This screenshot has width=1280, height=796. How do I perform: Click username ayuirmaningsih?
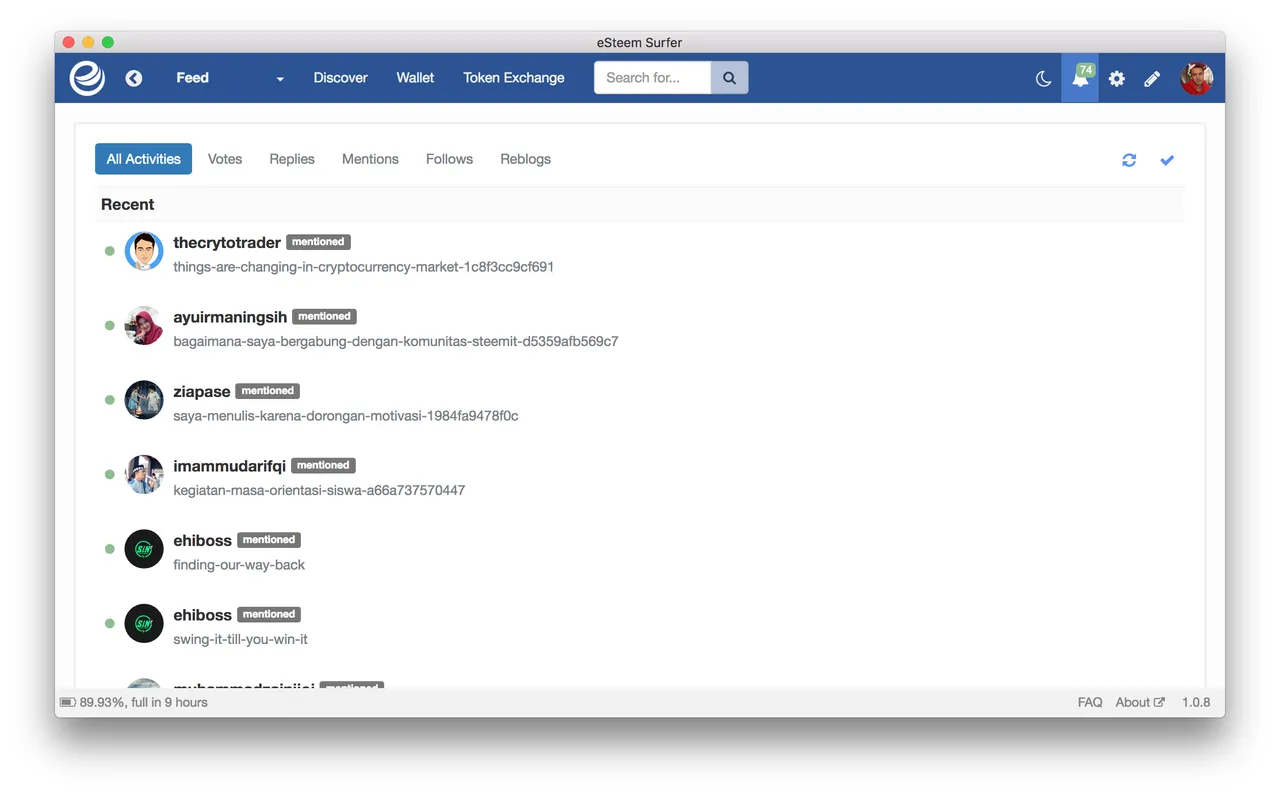tap(230, 316)
